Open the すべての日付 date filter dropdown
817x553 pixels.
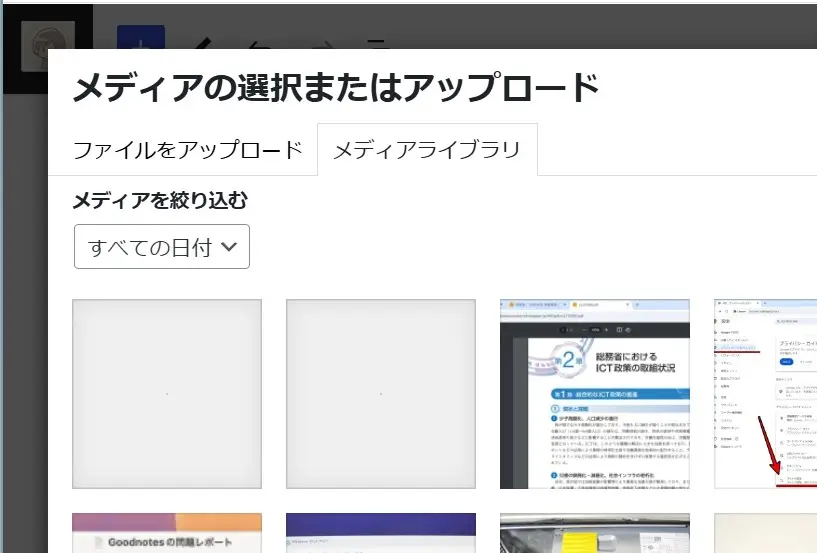(x=162, y=247)
